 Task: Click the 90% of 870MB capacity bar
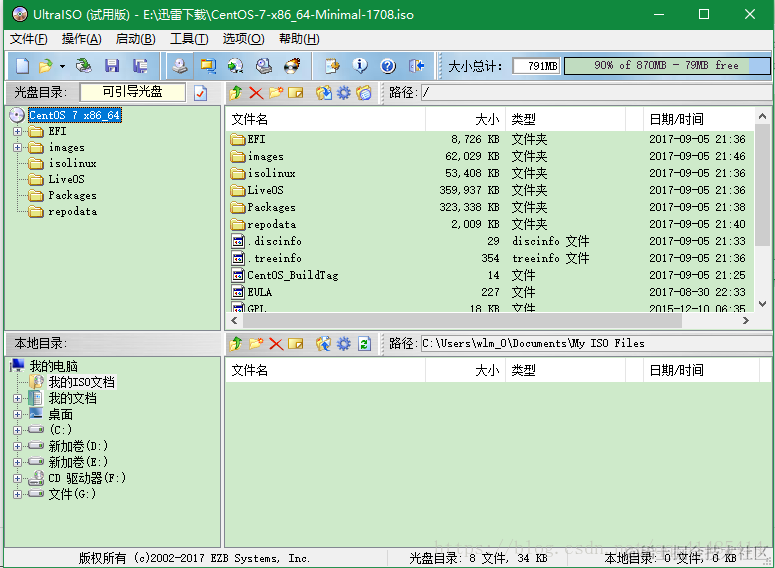[667, 66]
